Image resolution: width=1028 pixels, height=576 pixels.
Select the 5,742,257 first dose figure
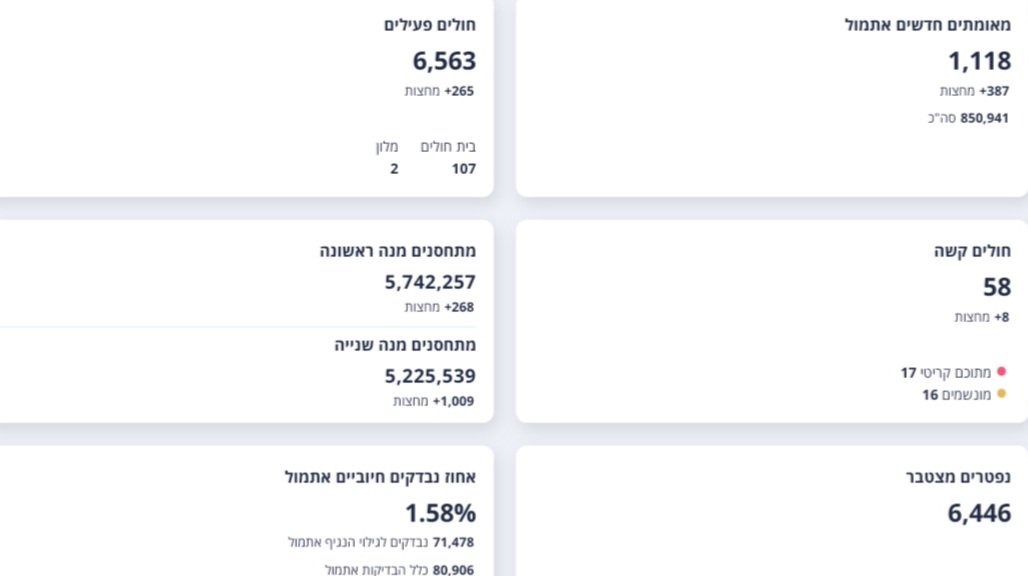tap(430, 283)
